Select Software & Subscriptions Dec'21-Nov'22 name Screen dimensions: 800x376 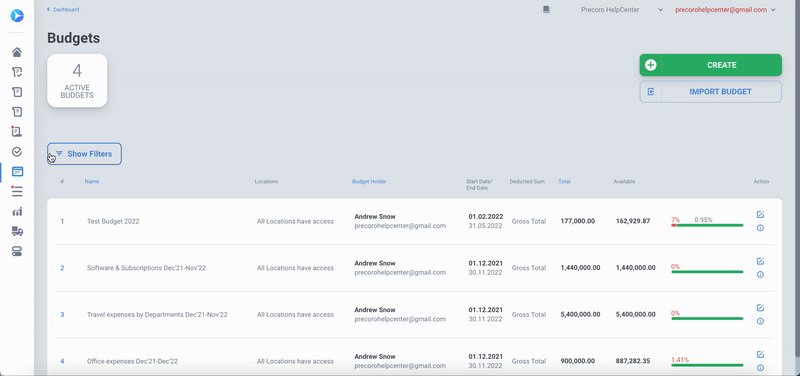point(146,268)
